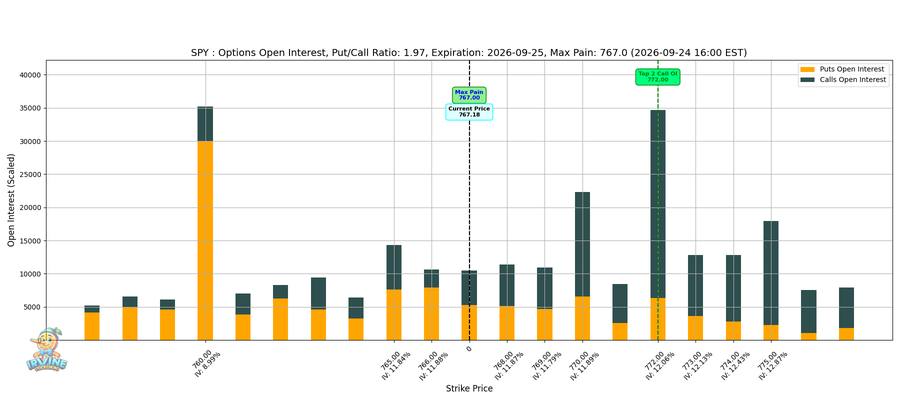Click the dark calls segment of the 770 bar

(582, 244)
